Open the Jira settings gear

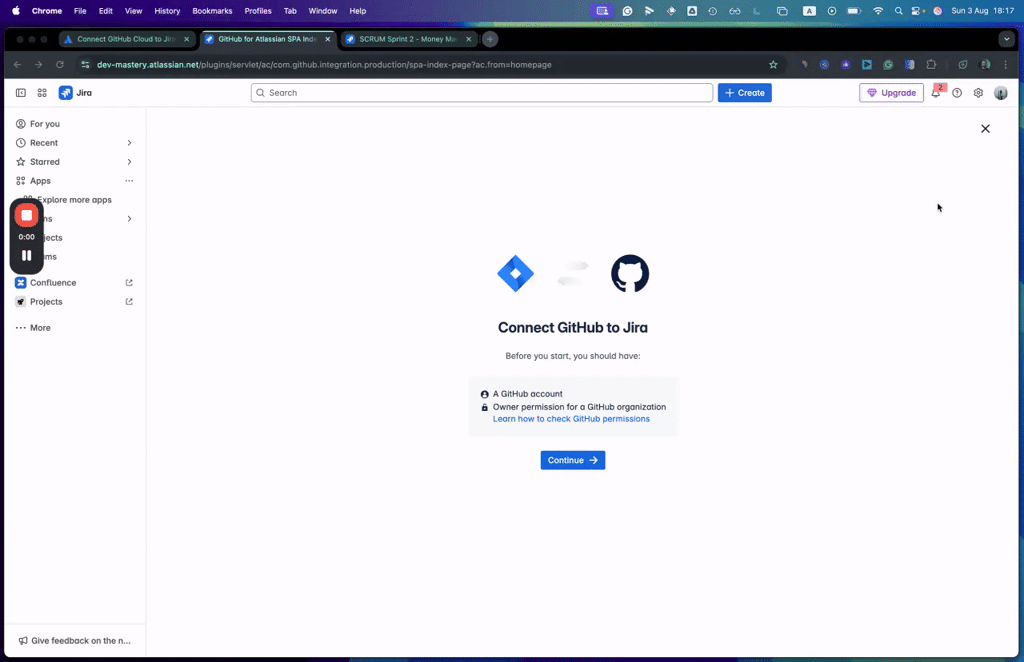tap(978, 93)
